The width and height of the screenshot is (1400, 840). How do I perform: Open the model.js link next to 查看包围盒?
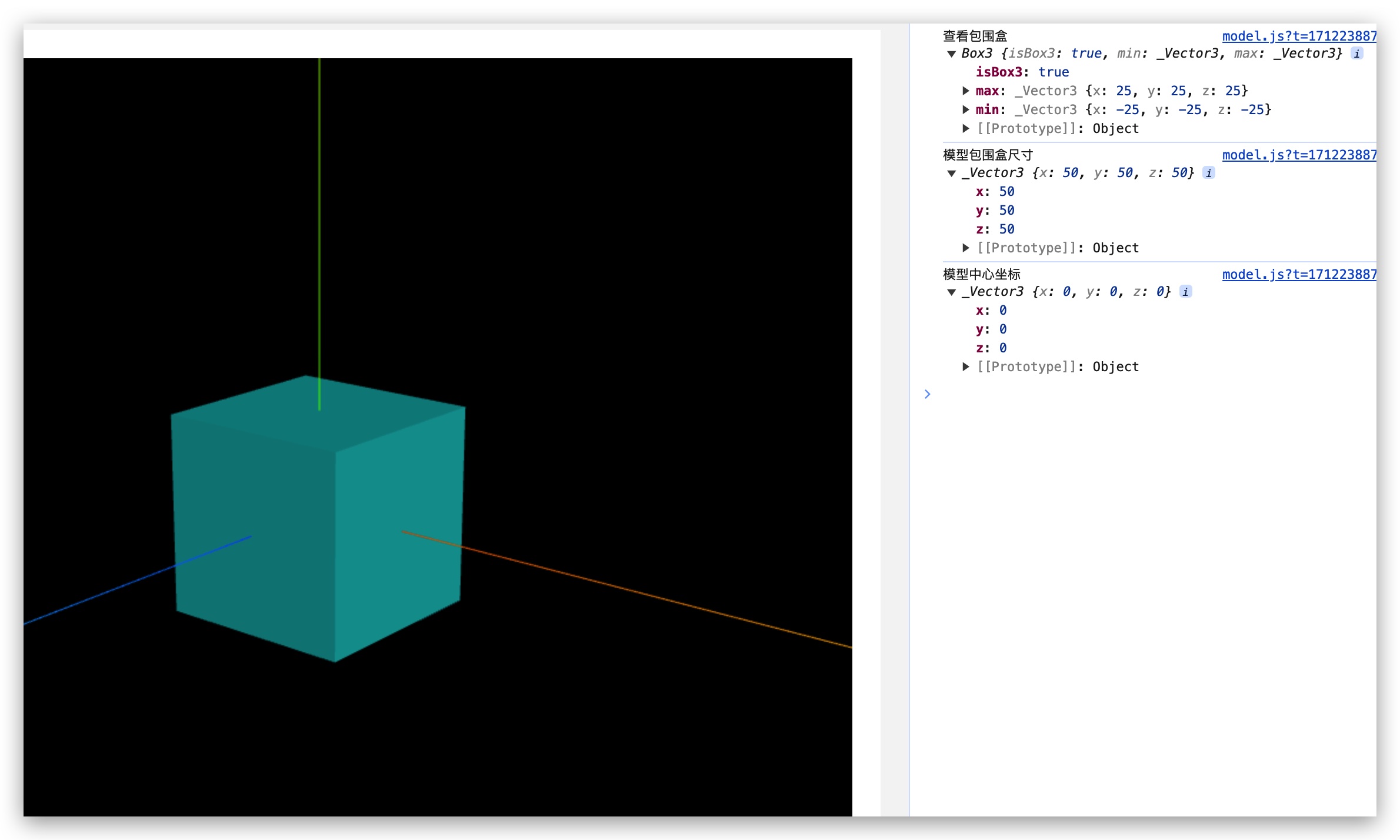click(1299, 36)
